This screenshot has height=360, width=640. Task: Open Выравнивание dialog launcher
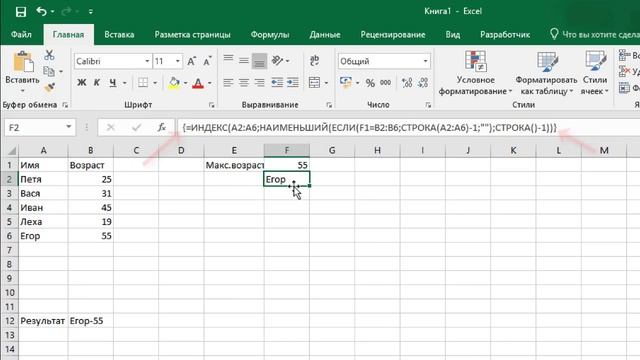(329, 105)
